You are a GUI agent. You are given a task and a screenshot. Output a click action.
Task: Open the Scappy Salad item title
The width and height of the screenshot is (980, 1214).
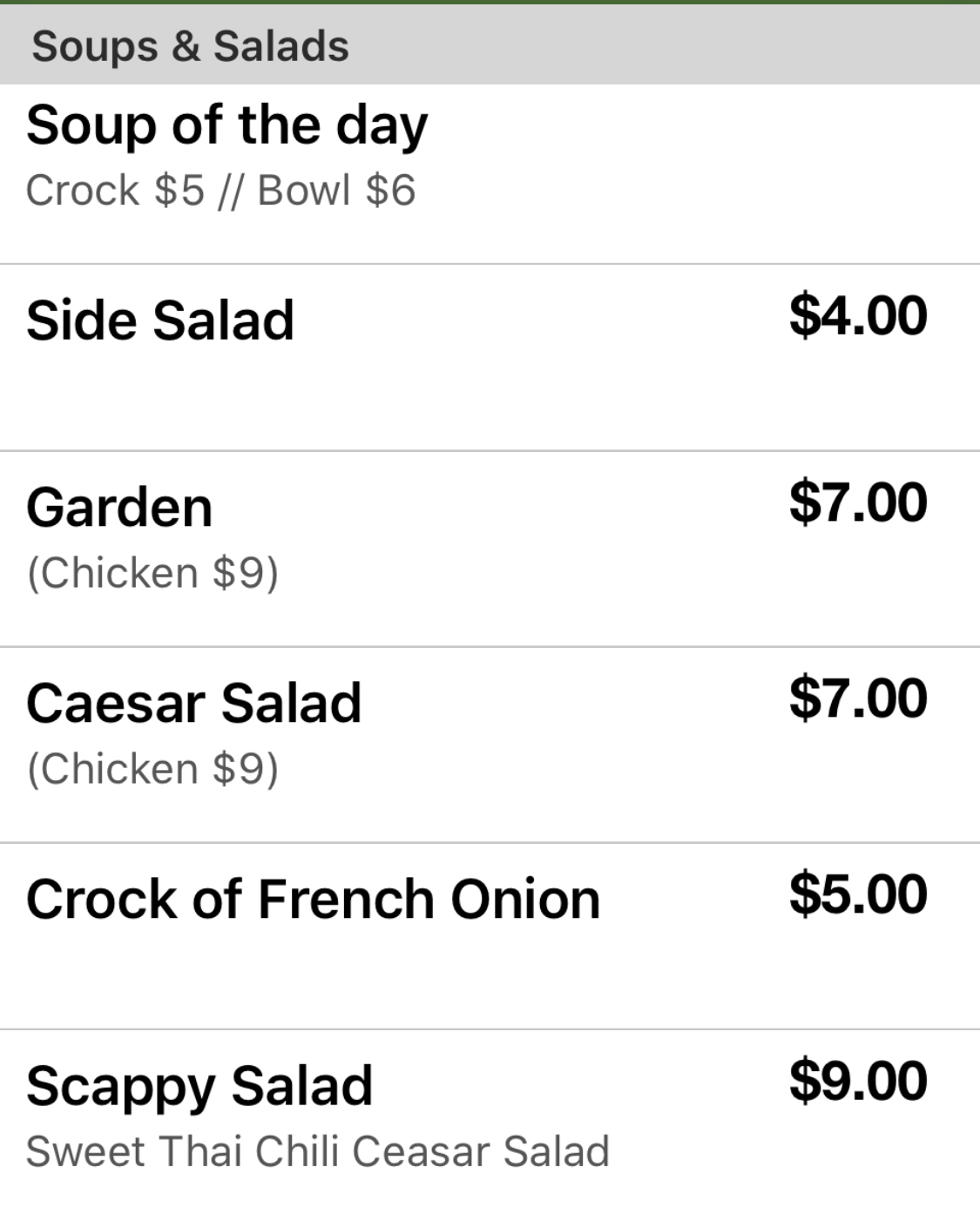(199, 1086)
